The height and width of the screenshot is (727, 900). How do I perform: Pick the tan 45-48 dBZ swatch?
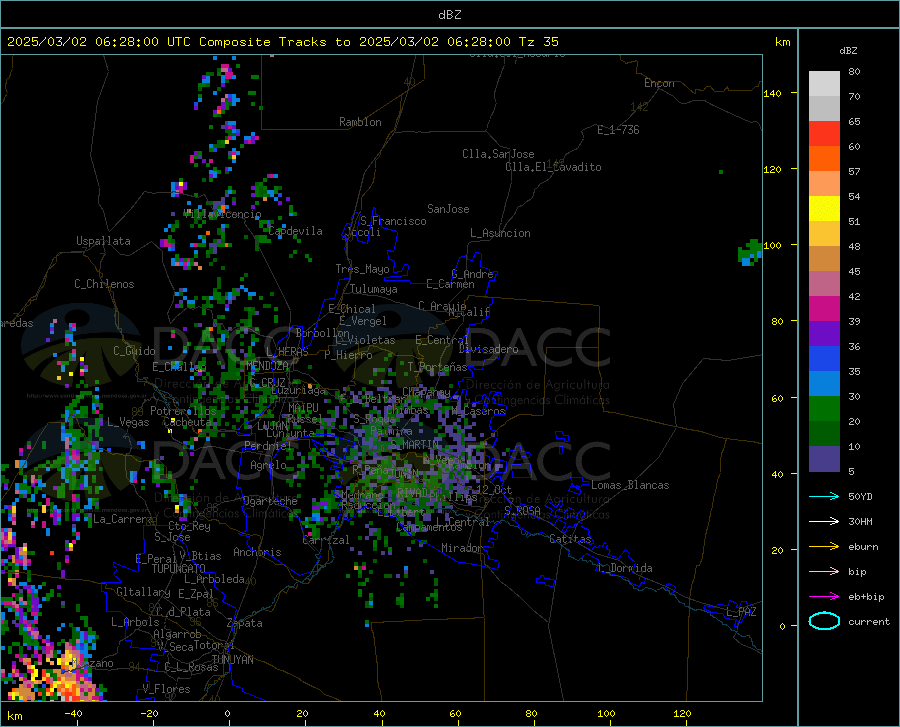click(824, 259)
